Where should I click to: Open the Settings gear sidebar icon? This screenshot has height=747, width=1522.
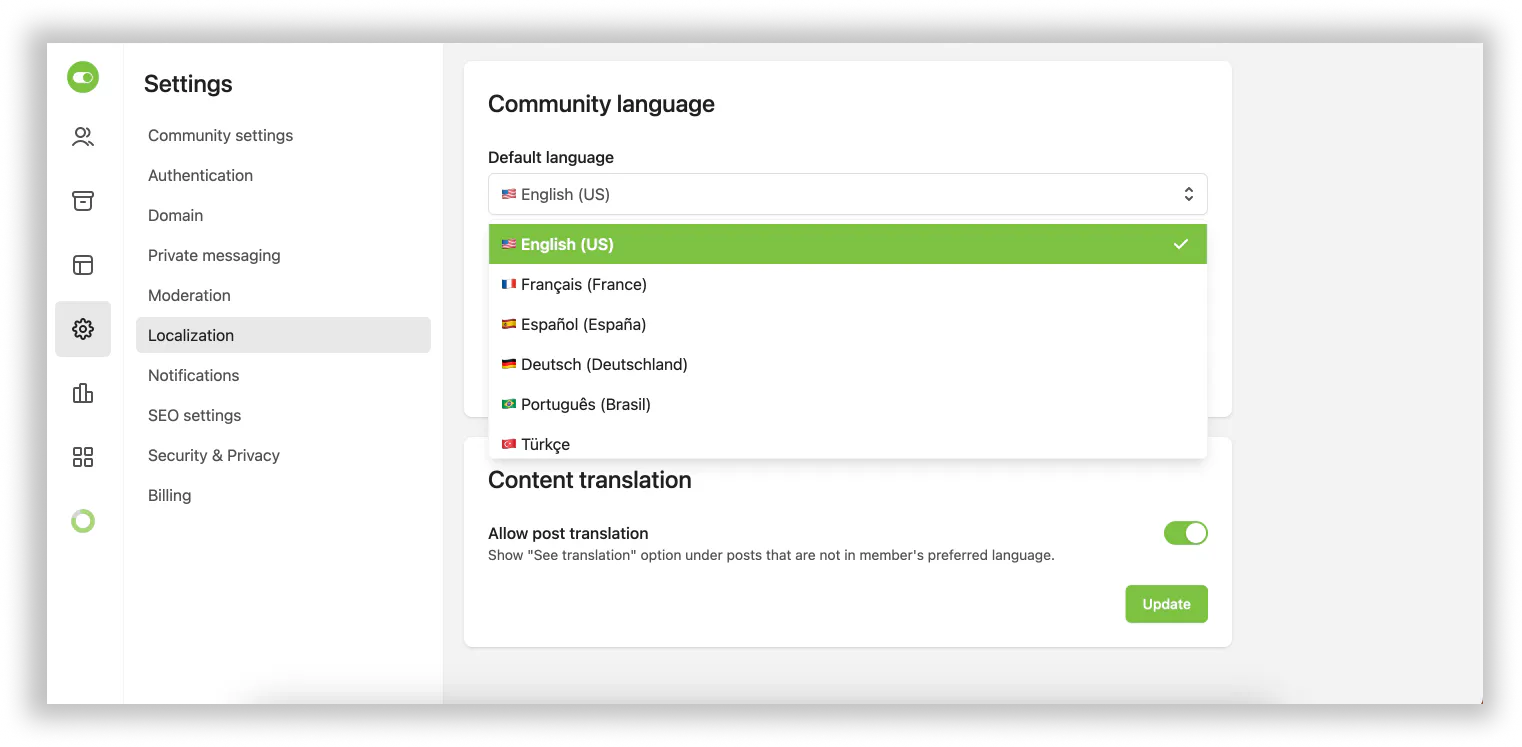[x=83, y=328]
